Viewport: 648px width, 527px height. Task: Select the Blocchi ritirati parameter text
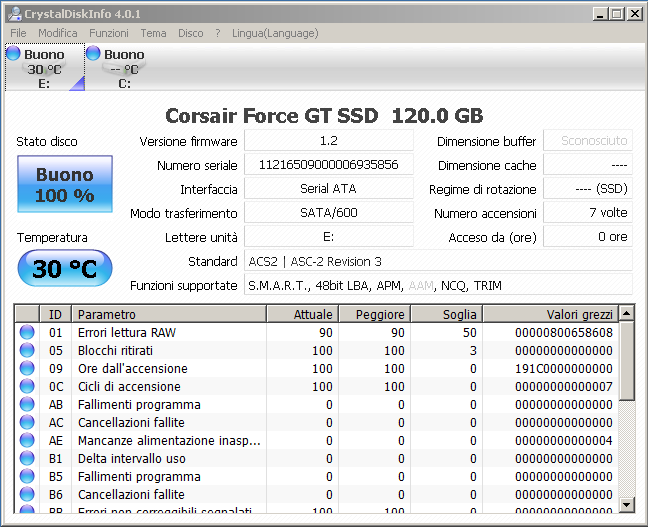[x=115, y=351]
